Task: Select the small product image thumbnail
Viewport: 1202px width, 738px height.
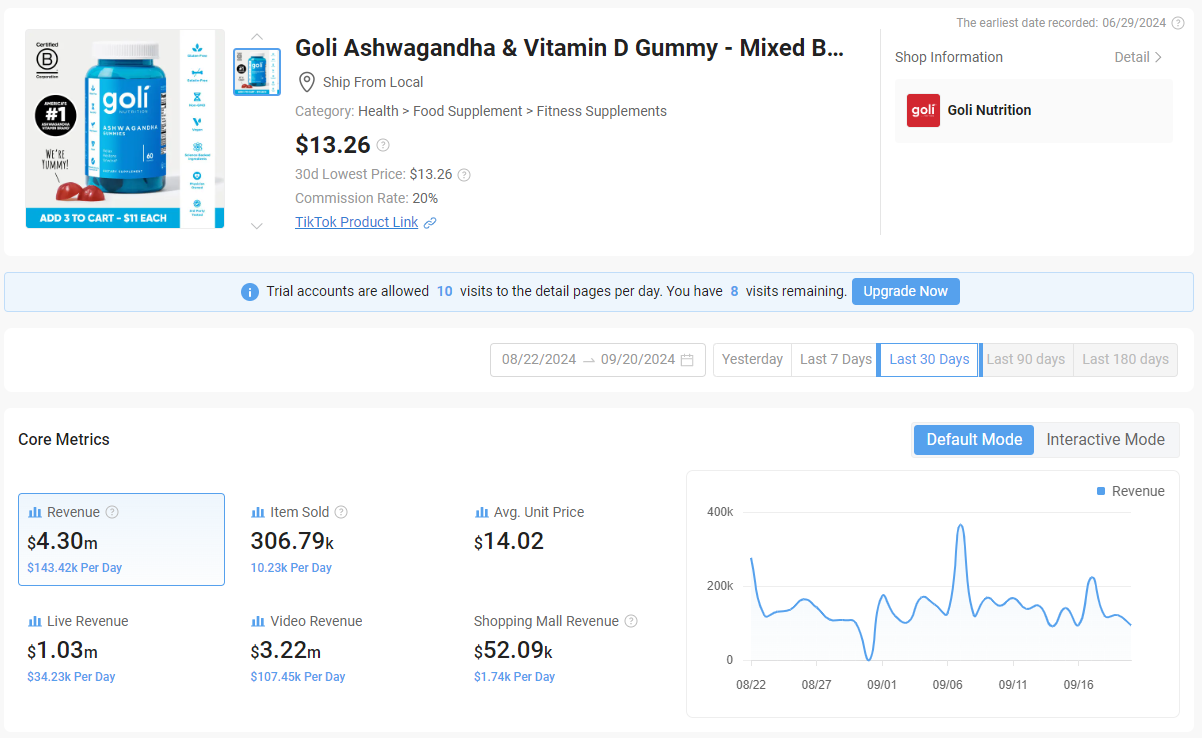Action: [257, 72]
